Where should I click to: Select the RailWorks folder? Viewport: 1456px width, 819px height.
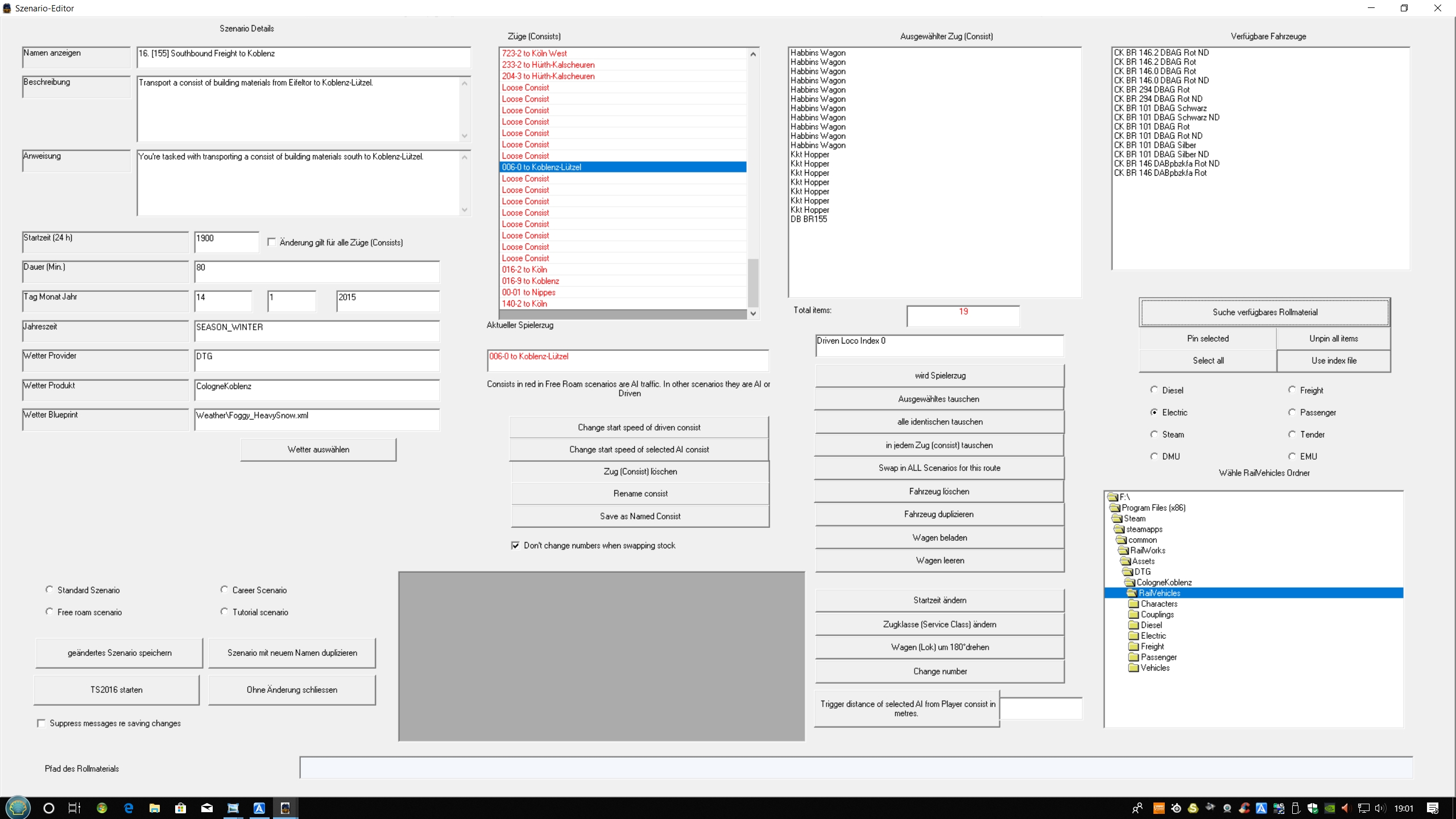point(1148,550)
